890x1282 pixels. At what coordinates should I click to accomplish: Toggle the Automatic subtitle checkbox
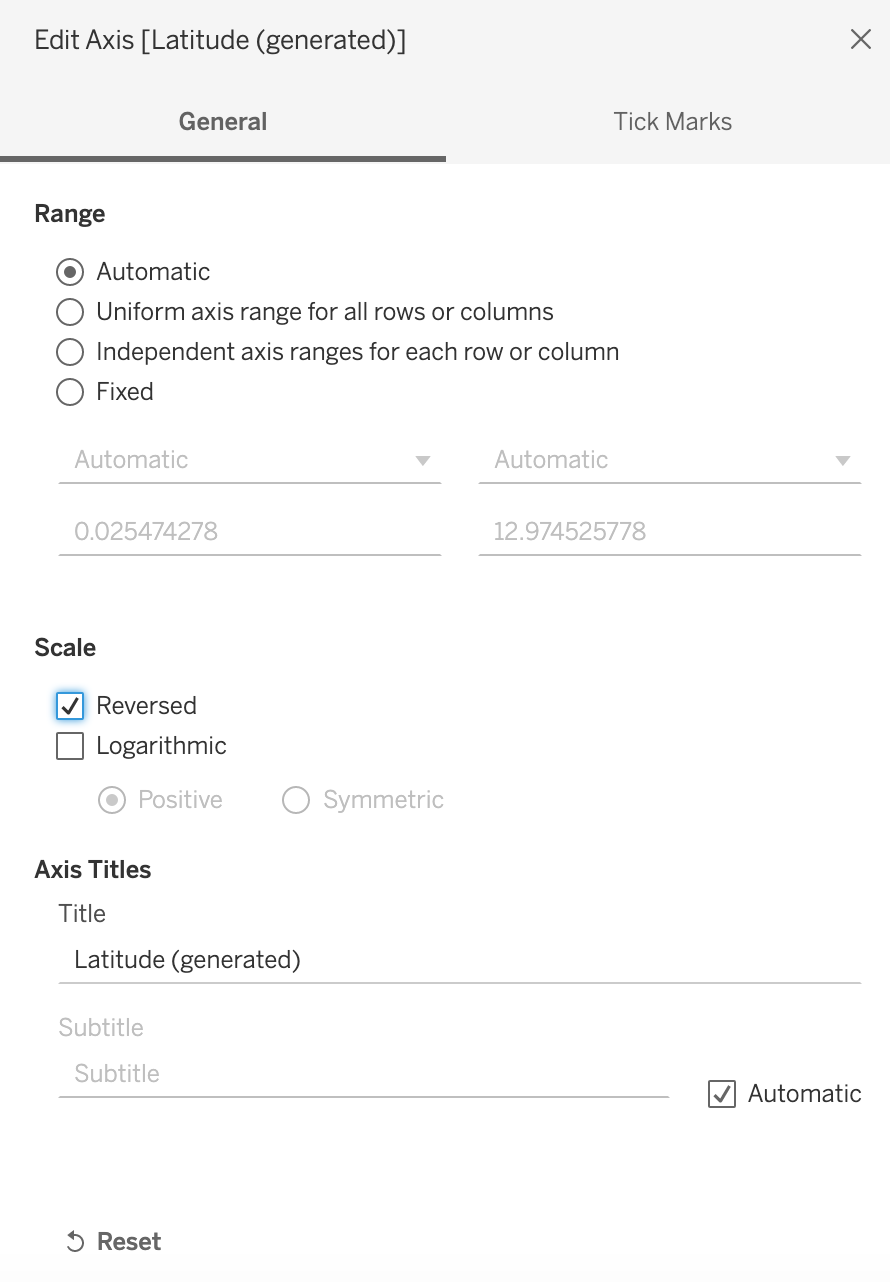tap(722, 1094)
